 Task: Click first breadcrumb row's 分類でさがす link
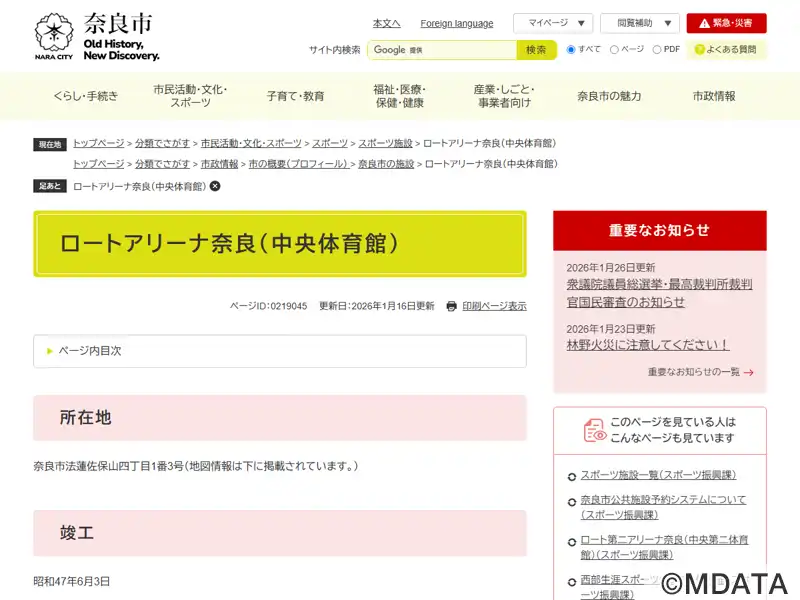click(162, 143)
